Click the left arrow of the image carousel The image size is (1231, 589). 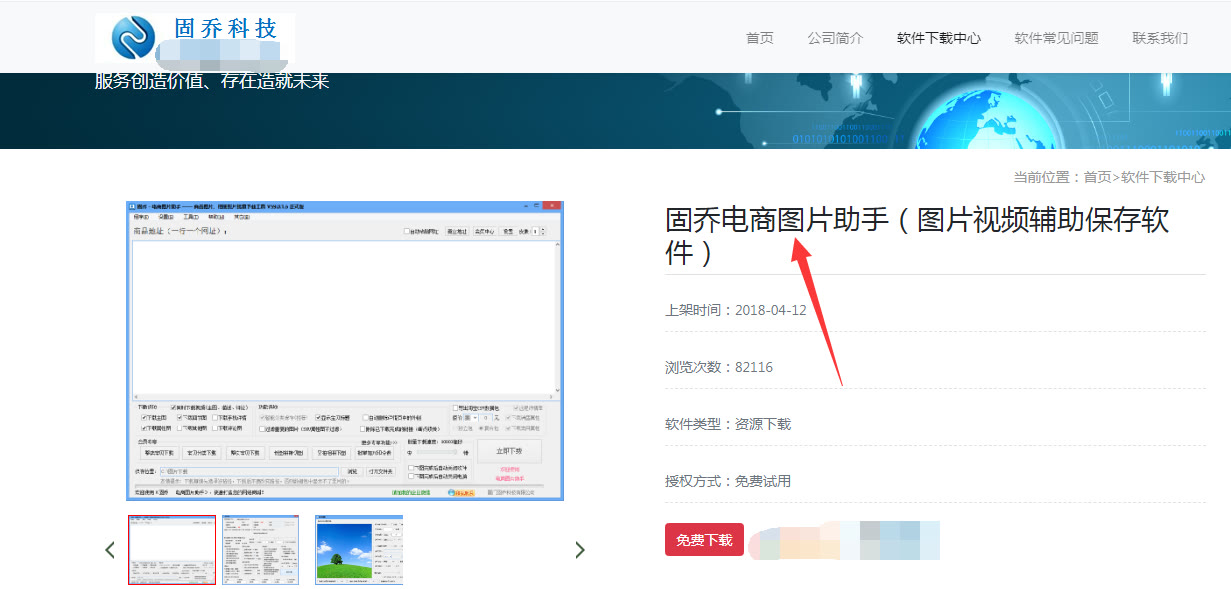(110, 549)
